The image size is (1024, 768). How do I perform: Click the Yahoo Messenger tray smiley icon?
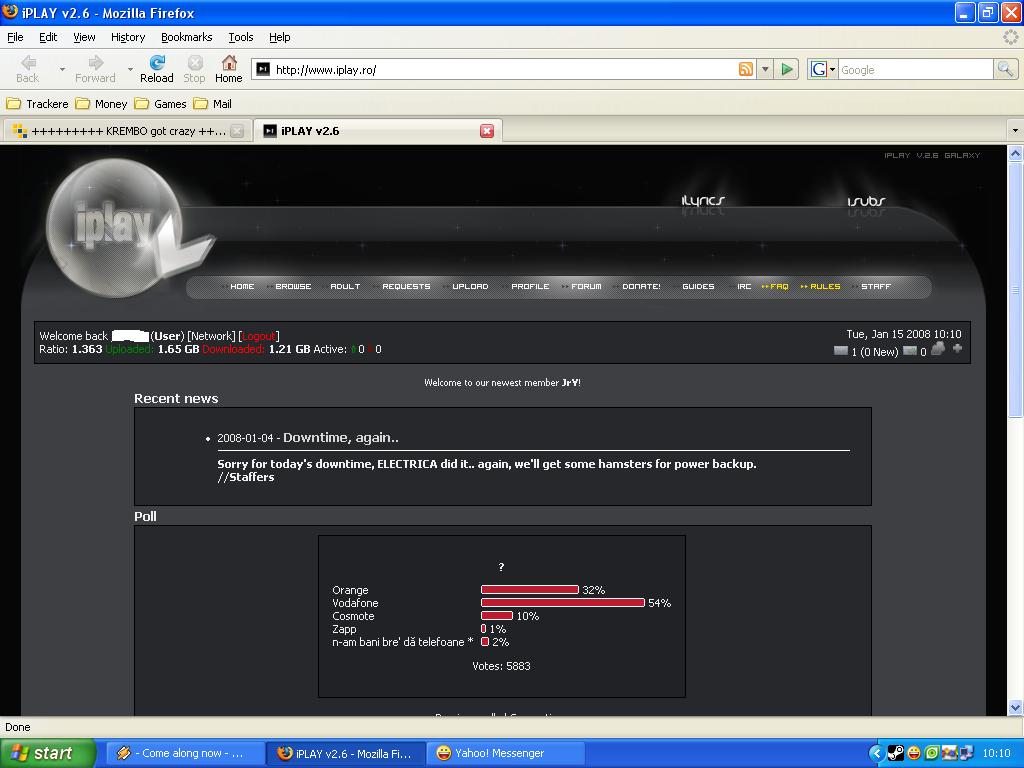tap(914, 753)
